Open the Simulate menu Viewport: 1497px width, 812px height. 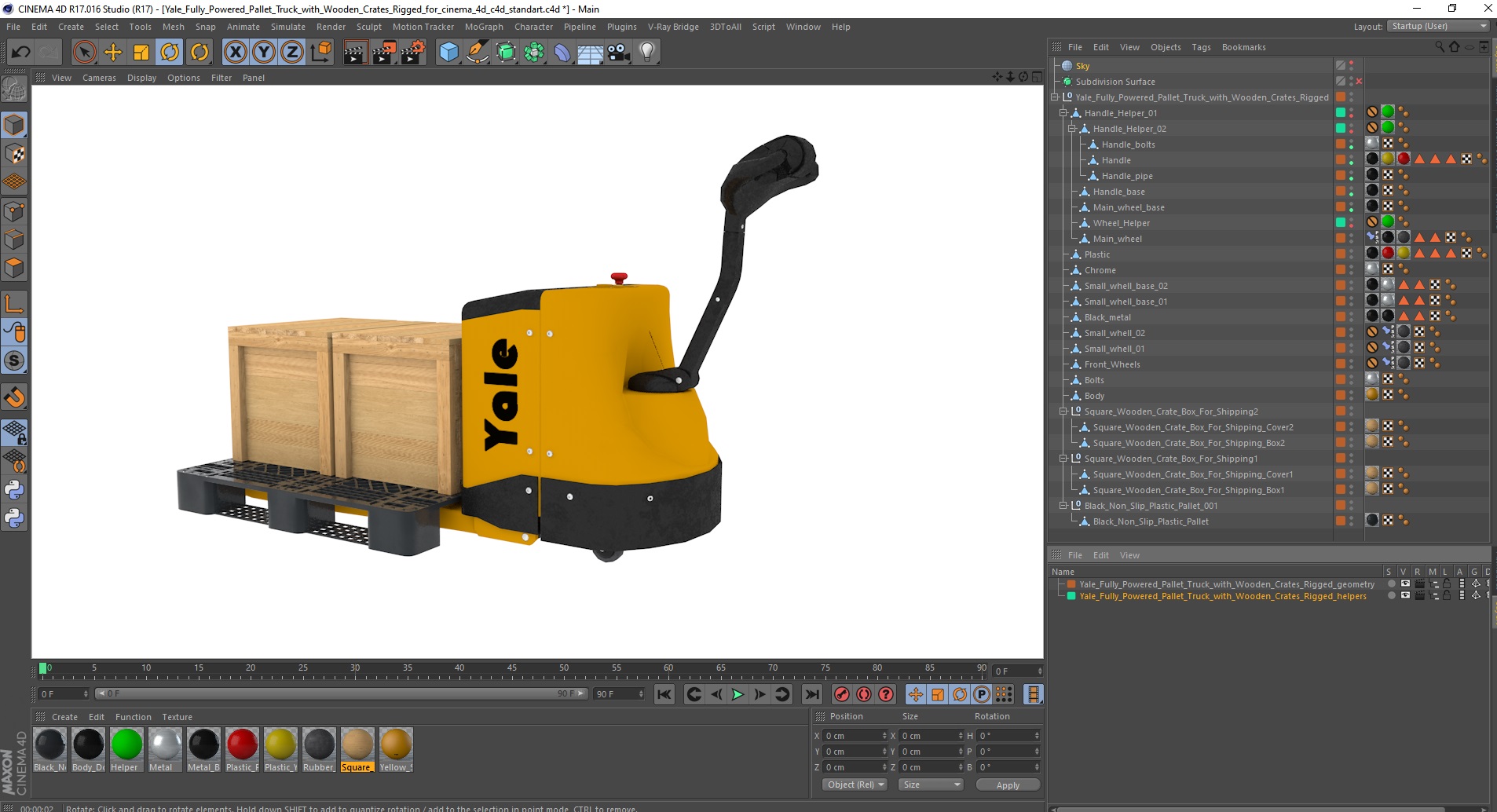tap(287, 27)
